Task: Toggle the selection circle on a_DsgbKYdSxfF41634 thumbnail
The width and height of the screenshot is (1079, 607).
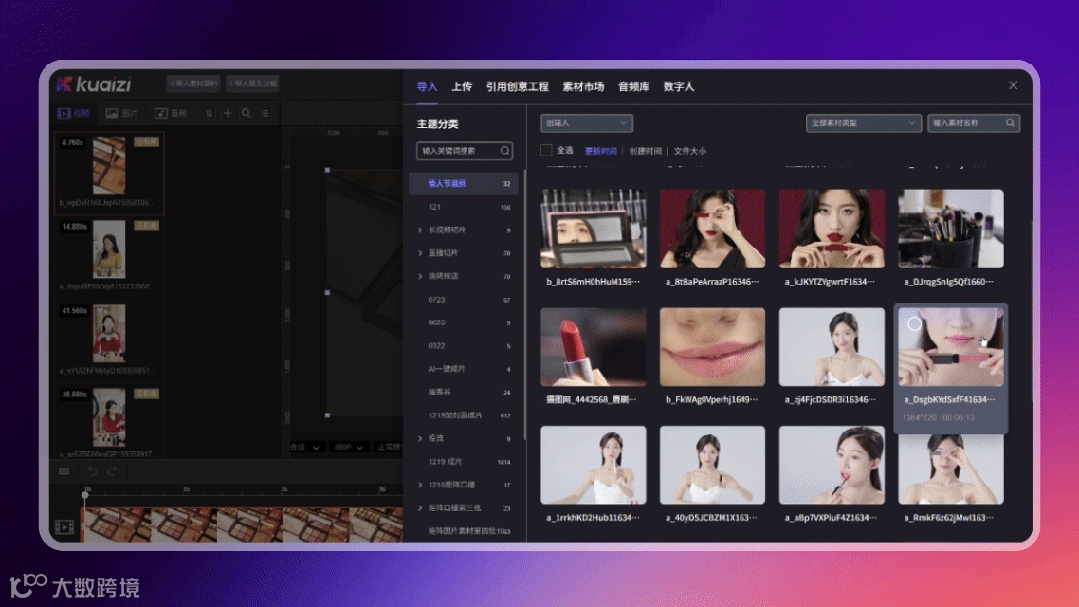Action: tap(914, 323)
